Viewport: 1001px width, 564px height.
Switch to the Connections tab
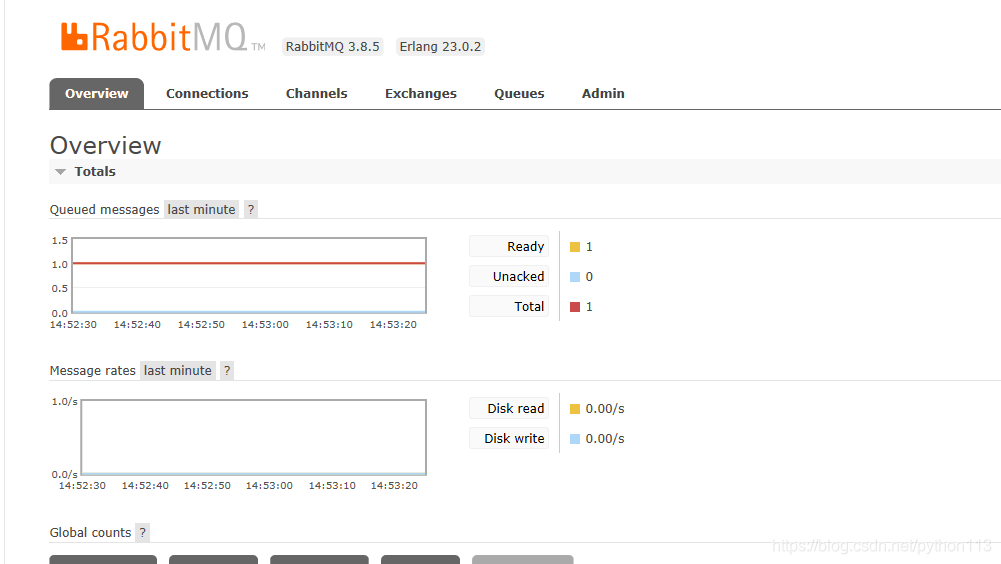(207, 93)
